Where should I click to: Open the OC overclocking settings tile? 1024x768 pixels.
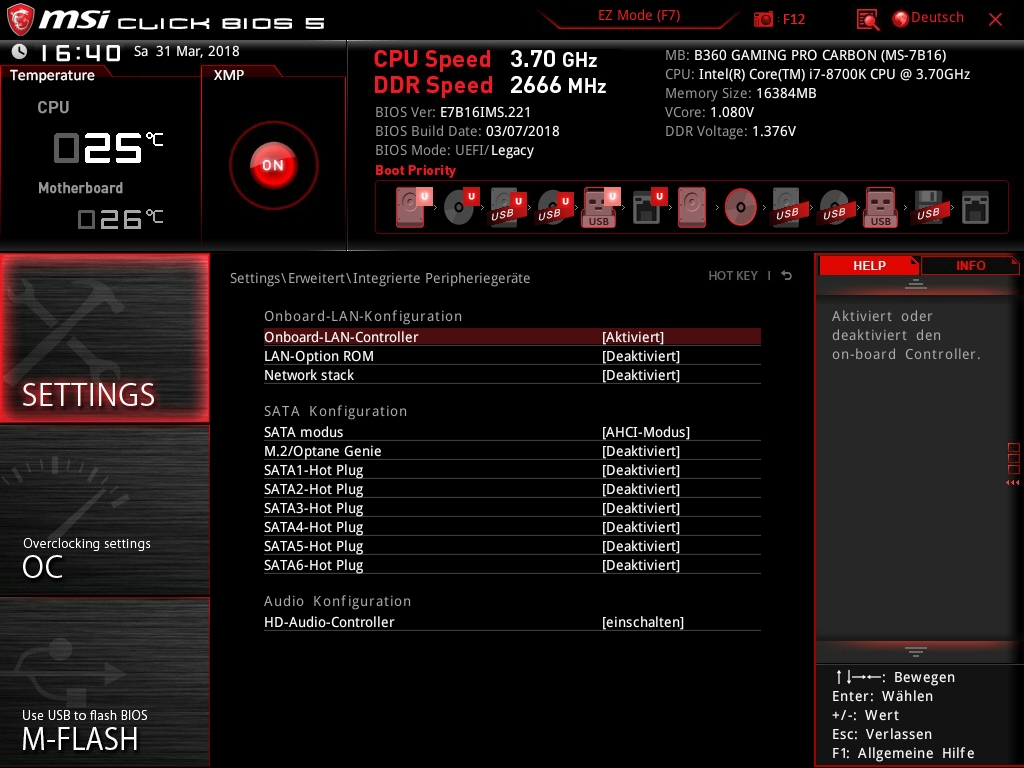point(105,510)
